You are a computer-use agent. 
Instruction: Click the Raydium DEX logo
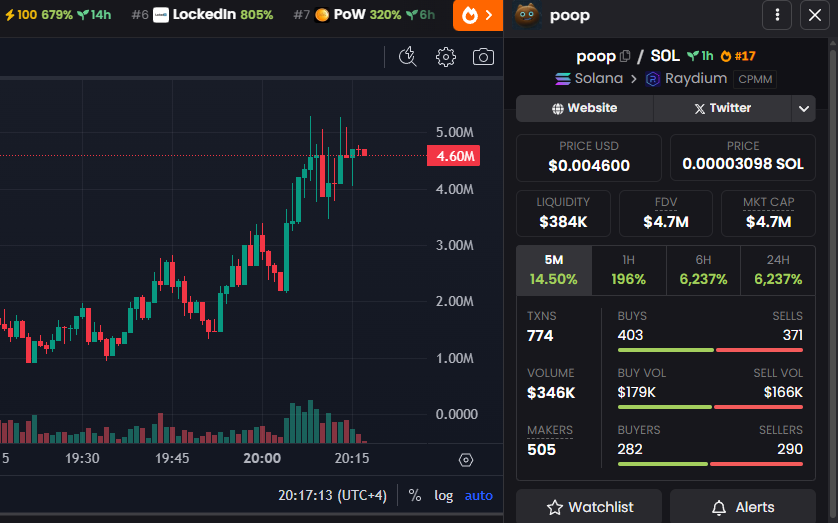[653, 79]
